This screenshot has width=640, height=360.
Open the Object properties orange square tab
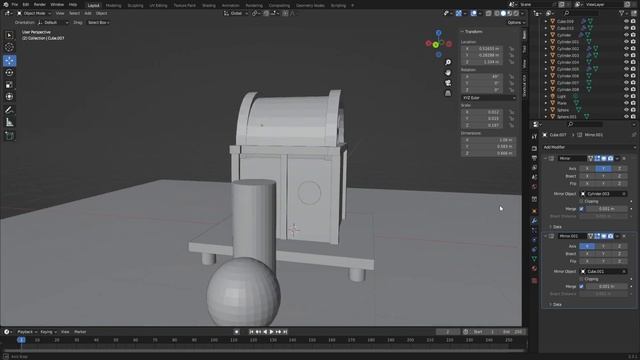(534, 211)
